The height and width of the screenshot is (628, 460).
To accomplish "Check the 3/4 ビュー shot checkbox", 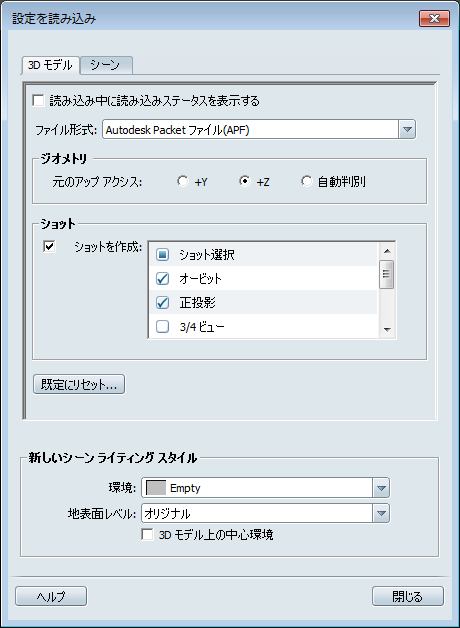I will [163, 326].
